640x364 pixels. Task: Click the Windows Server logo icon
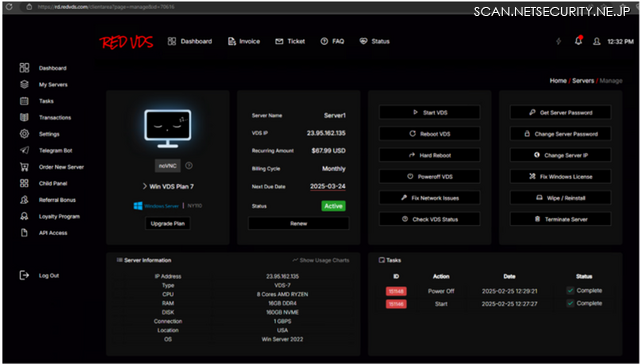point(138,206)
